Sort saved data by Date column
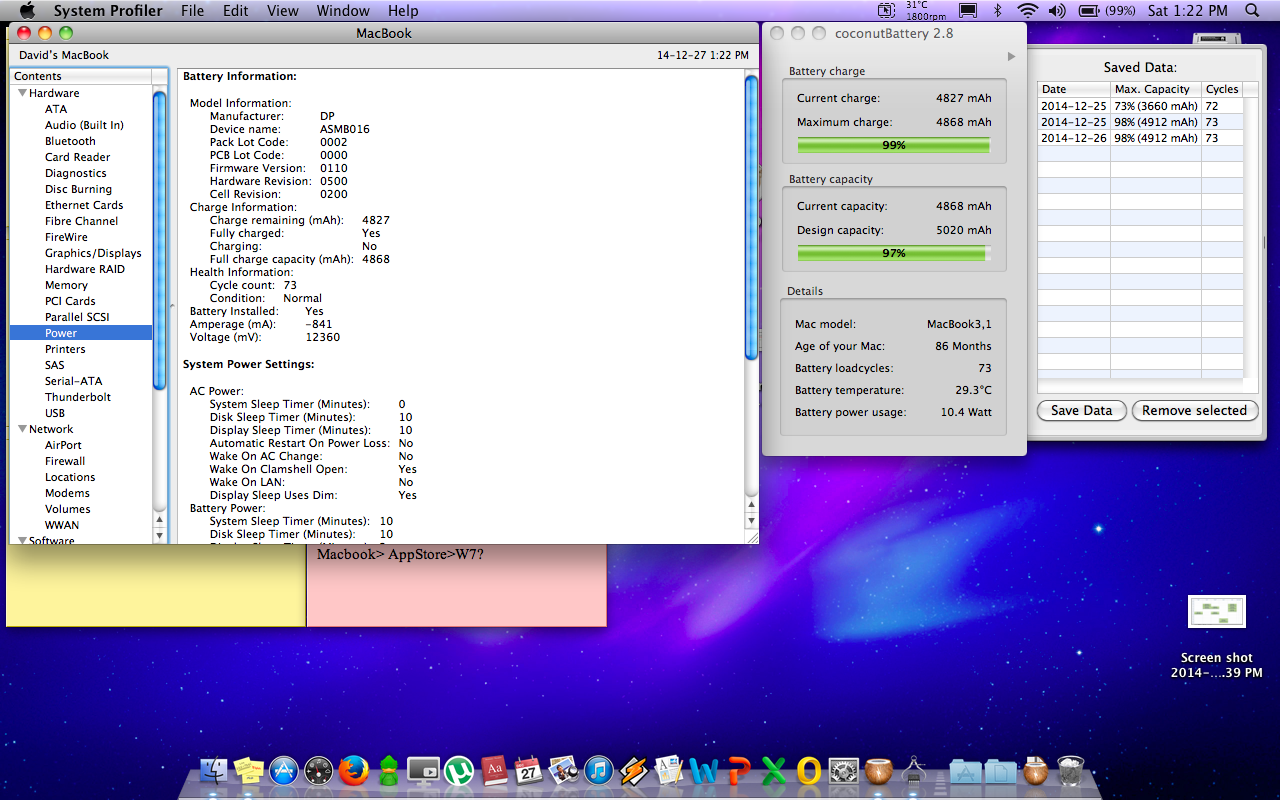The image size is (1280, 800). (x=1074, y=89)
